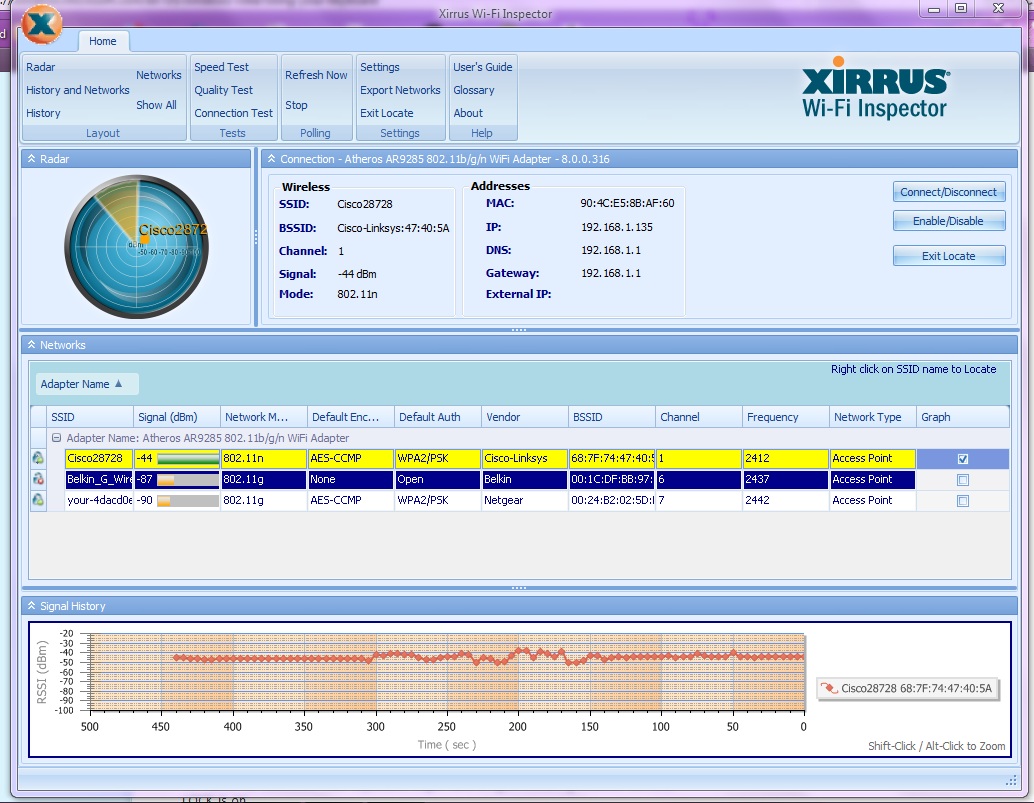Click the Graph column header
This screenshot has width=1034, height=803.
click(963, 417)
